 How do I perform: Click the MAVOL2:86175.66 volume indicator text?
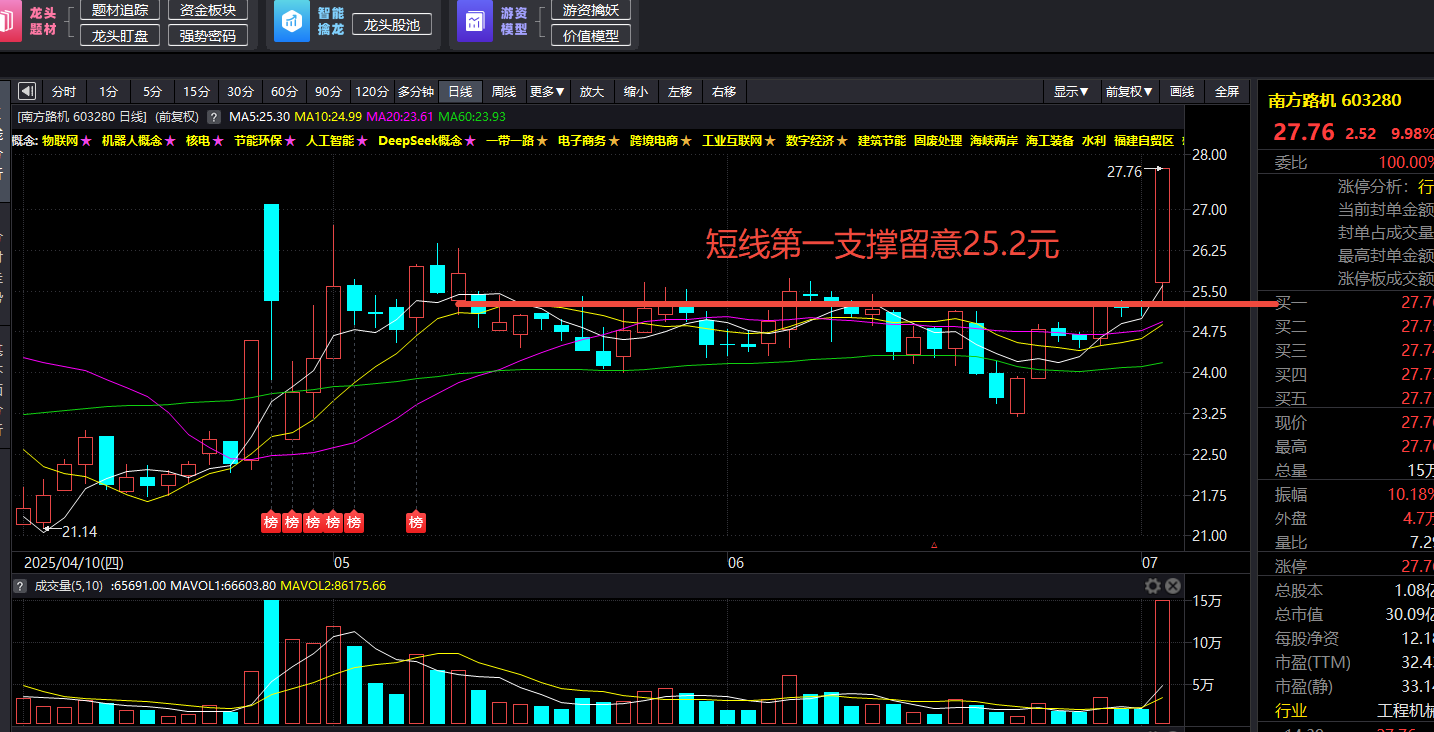(x=334, y=586)
